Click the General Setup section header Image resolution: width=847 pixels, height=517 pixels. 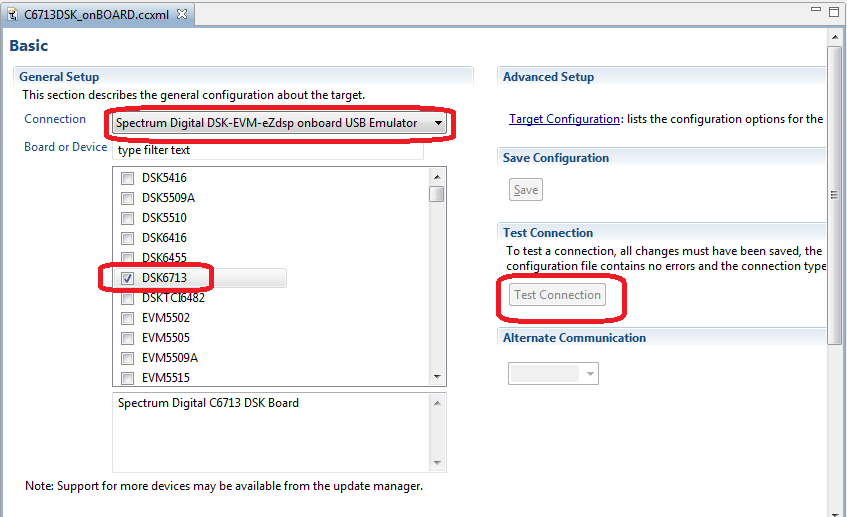pos(59,77)
